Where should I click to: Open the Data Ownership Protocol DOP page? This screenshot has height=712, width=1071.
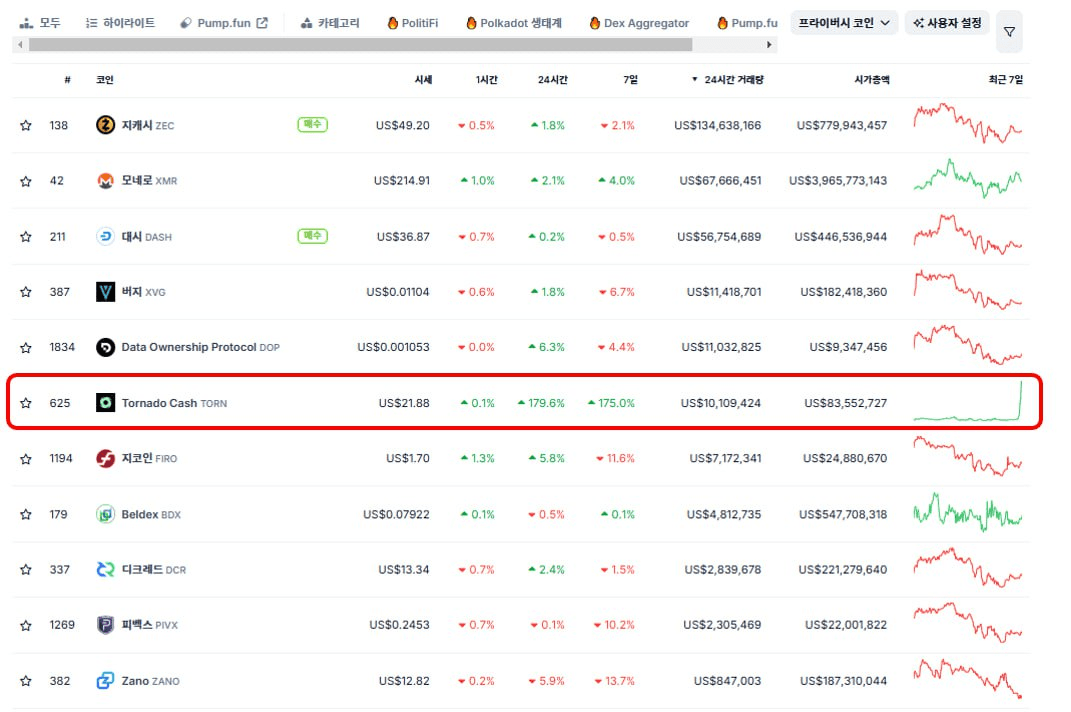201,347
